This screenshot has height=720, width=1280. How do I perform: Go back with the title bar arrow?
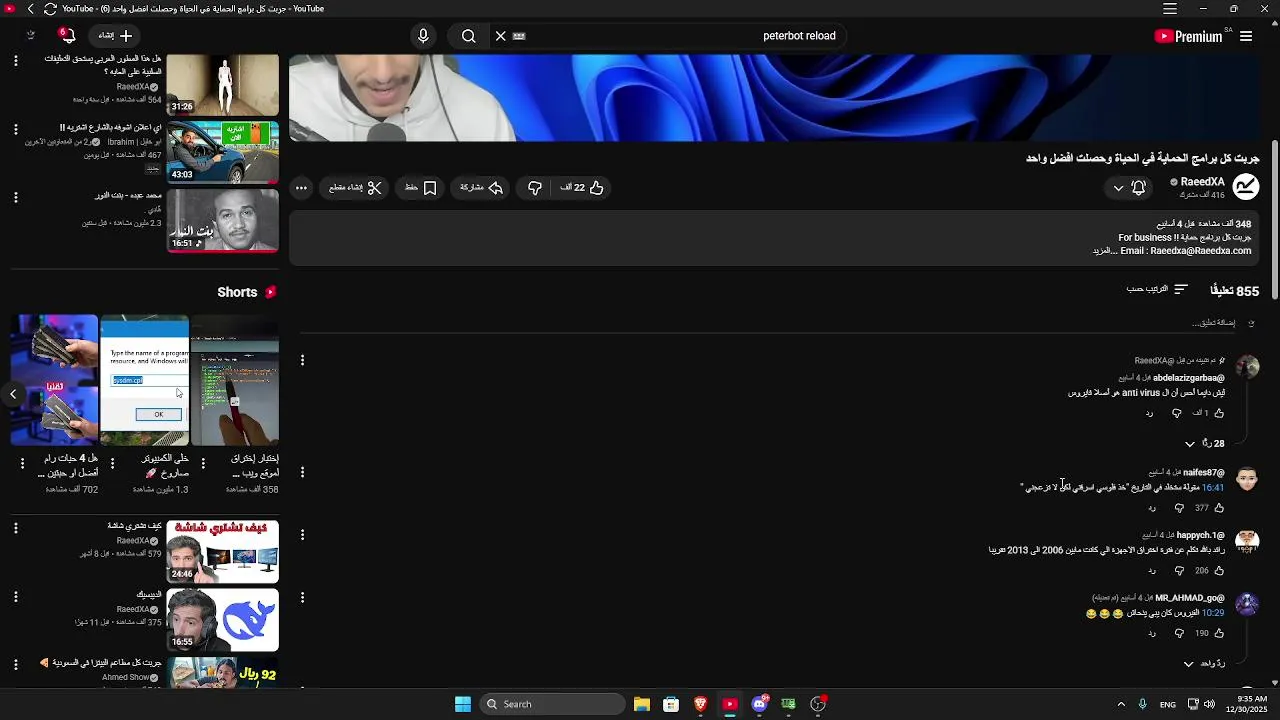coord(30,9)
